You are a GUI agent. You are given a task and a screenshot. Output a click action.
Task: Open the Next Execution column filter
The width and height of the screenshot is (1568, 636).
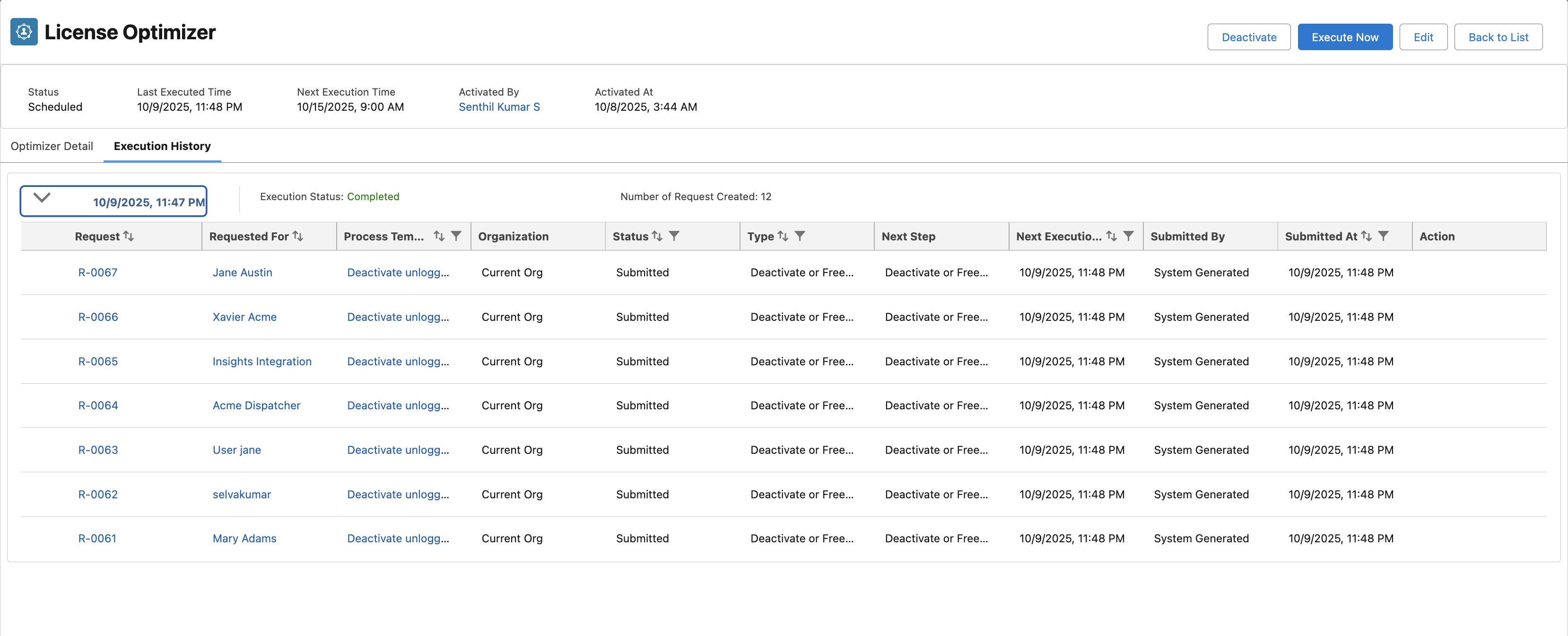[x=1128, y=236]
